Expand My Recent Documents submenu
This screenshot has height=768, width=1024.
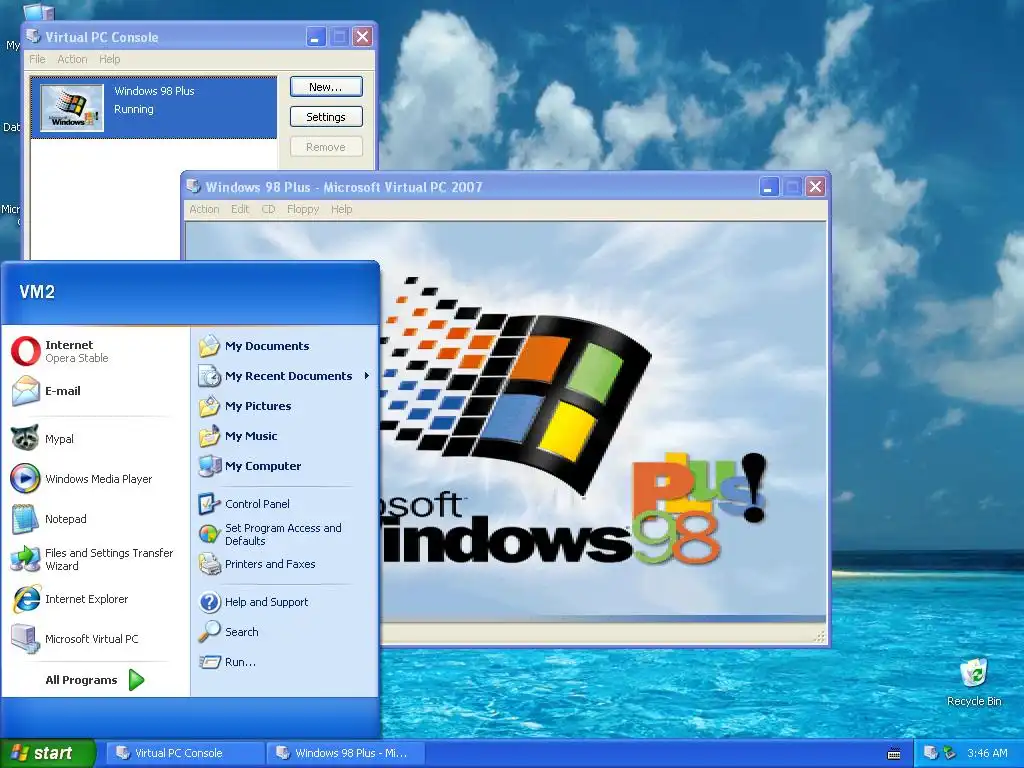[x=284, y=376]
